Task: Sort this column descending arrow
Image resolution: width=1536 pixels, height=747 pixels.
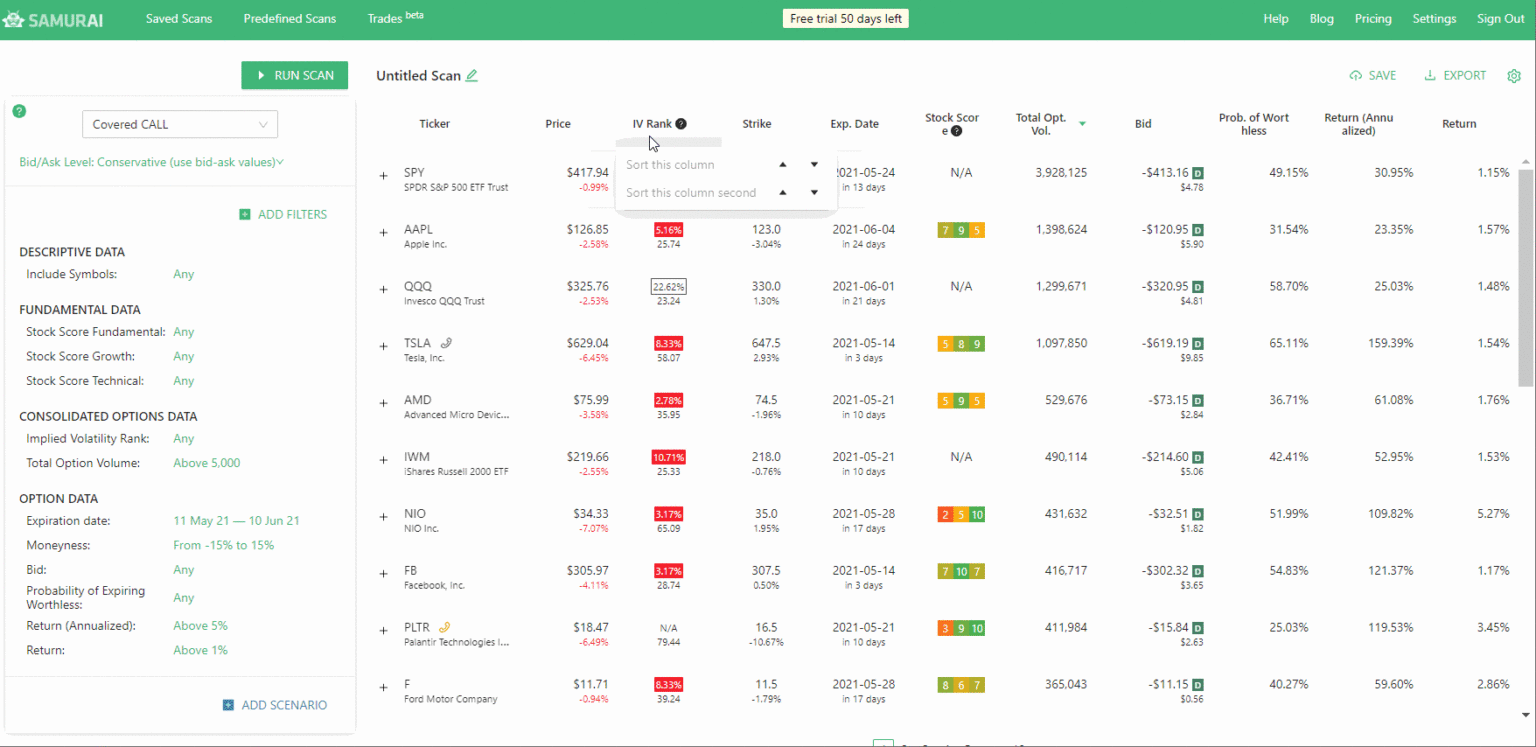Action: (814, 164)
